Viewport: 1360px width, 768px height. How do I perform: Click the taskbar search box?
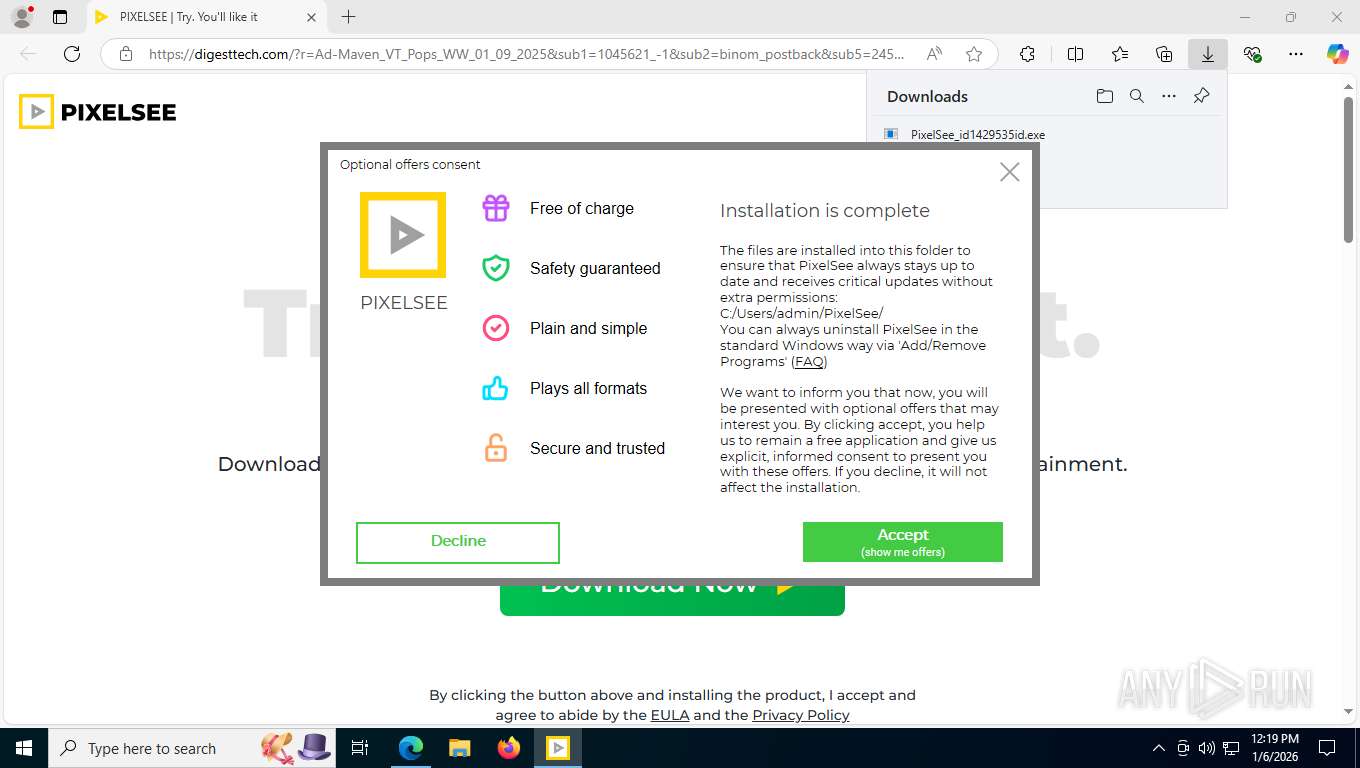coord(192,748)
